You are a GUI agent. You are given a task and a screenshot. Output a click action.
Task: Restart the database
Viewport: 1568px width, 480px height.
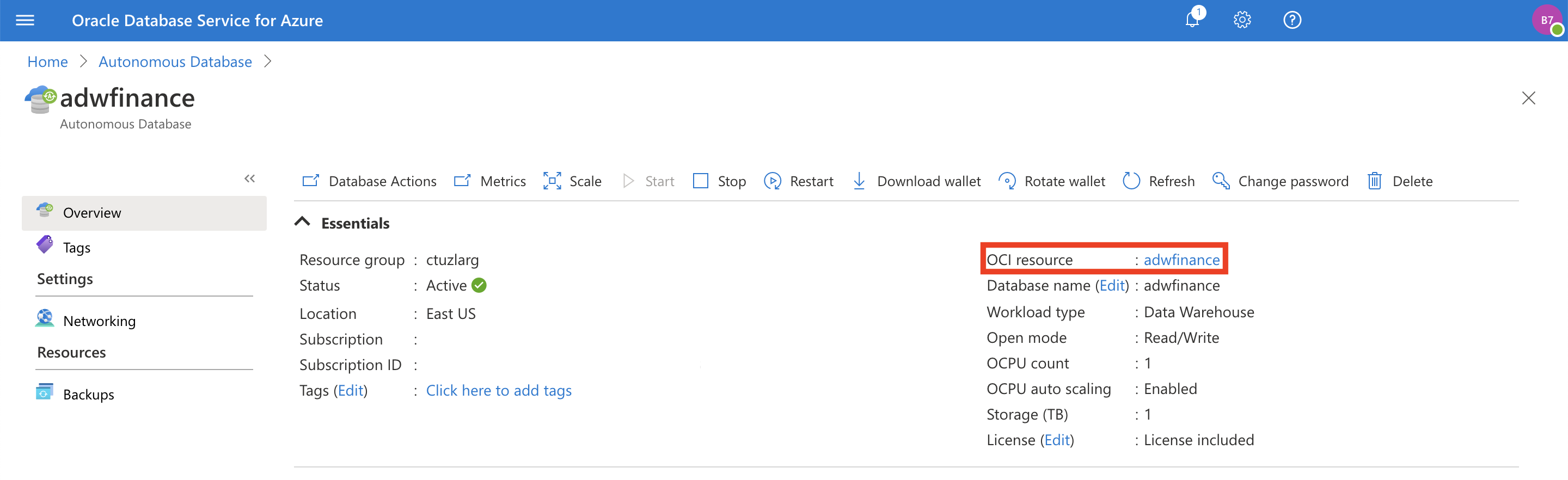point(799,181)
